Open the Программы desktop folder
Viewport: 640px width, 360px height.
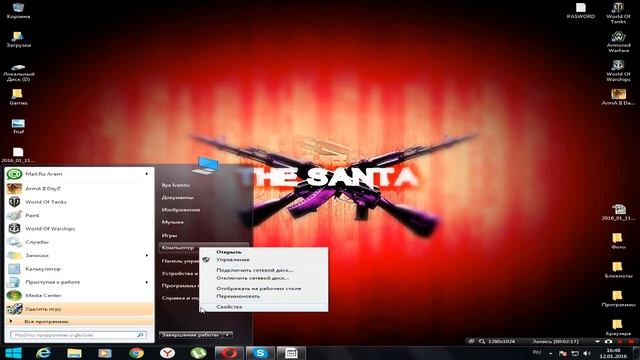pos(618,299)
